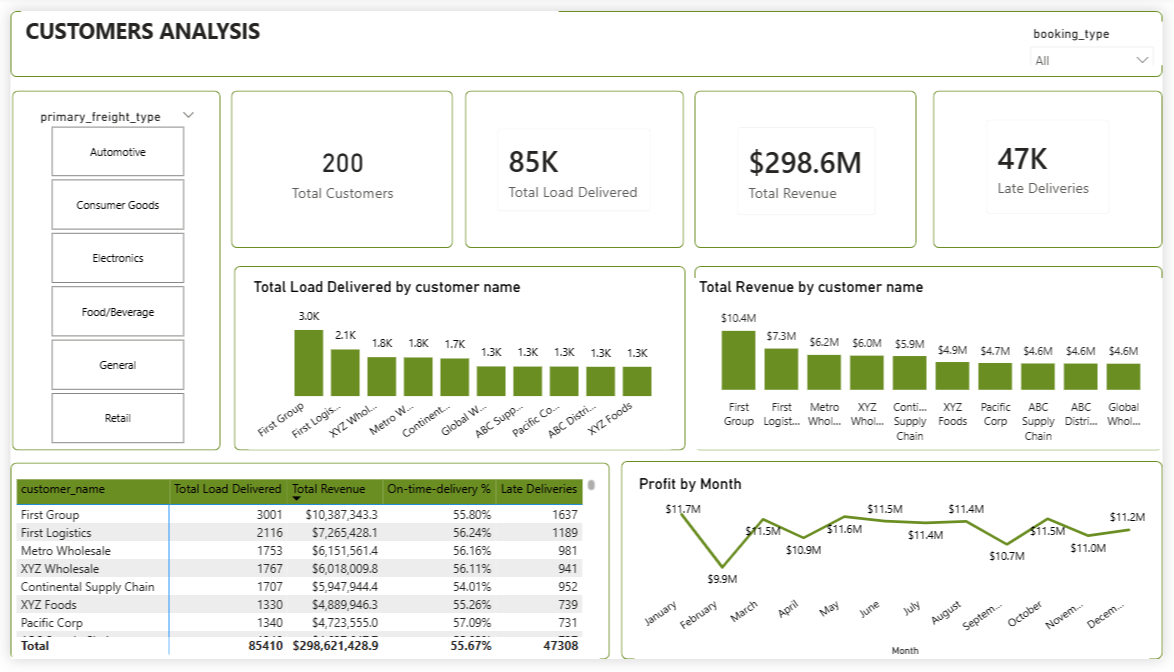The height and width of the screenshot is (672, 1174).
Task: Select the XYZ Foods table row
Action: pyautogui.click(x=299, y=605)
